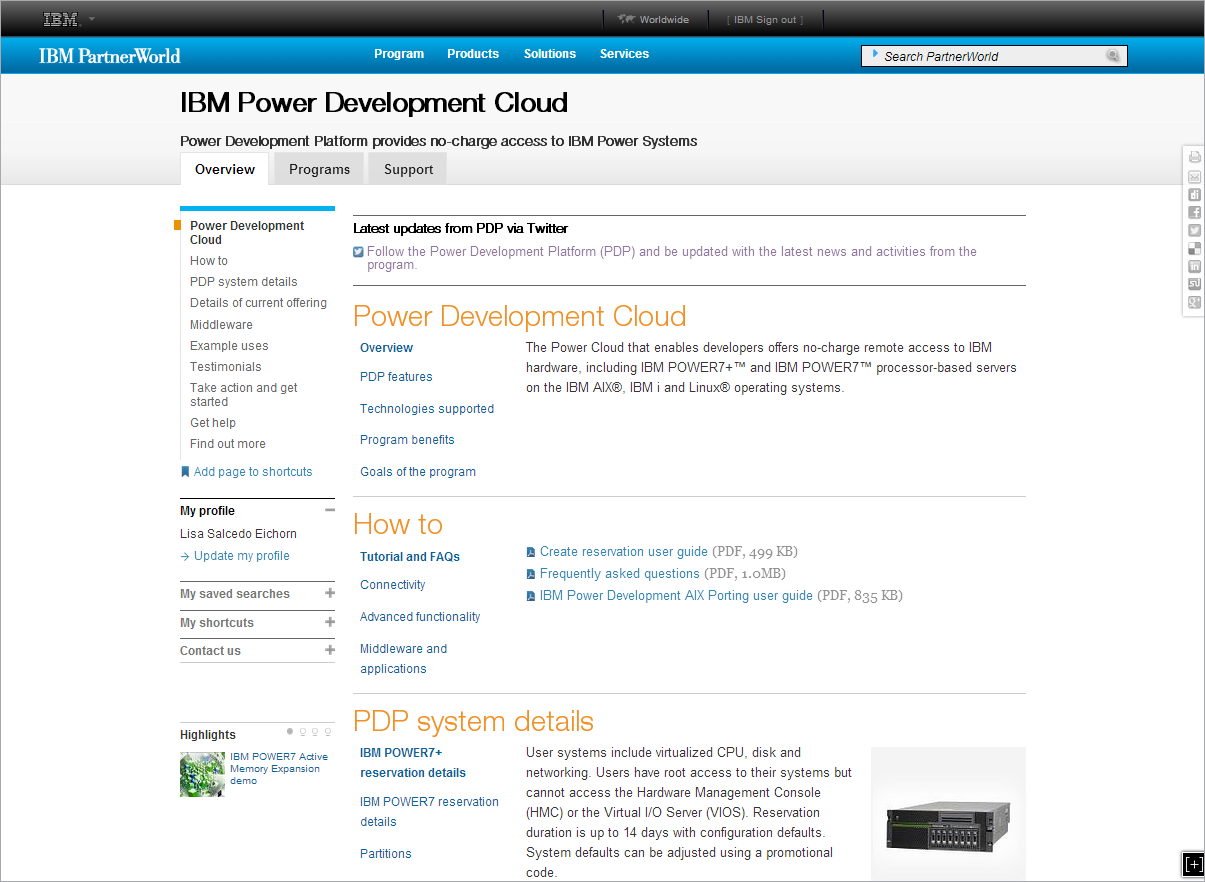
Task: Open the Services menu
Action: [624, 54]
